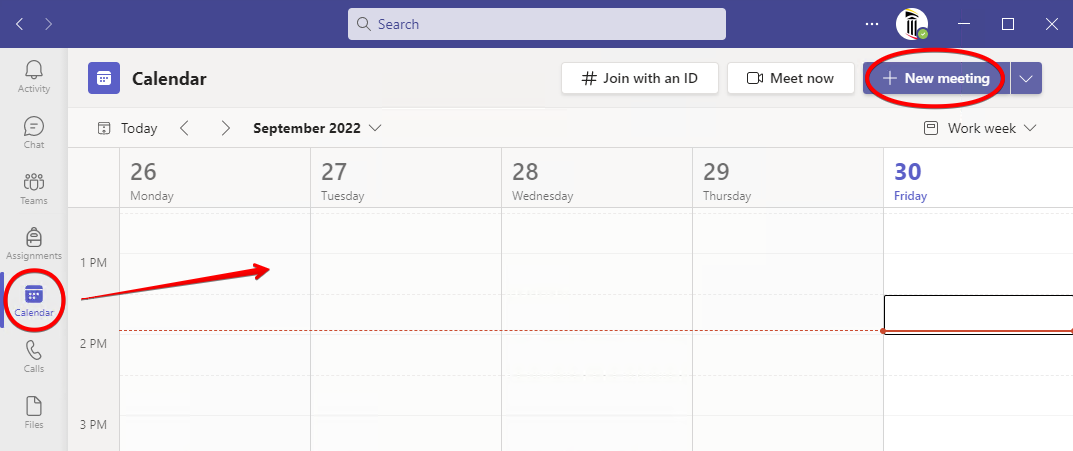Go to Teams in the sidebar

point(34,188)
